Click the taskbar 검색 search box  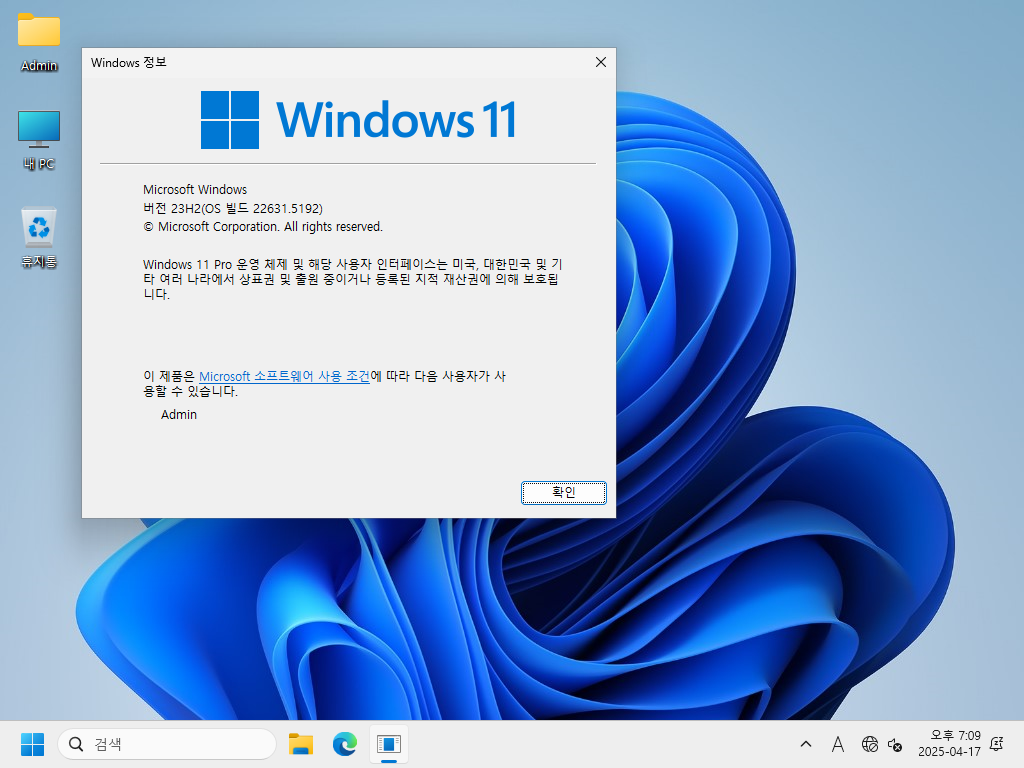click(167, 744)
